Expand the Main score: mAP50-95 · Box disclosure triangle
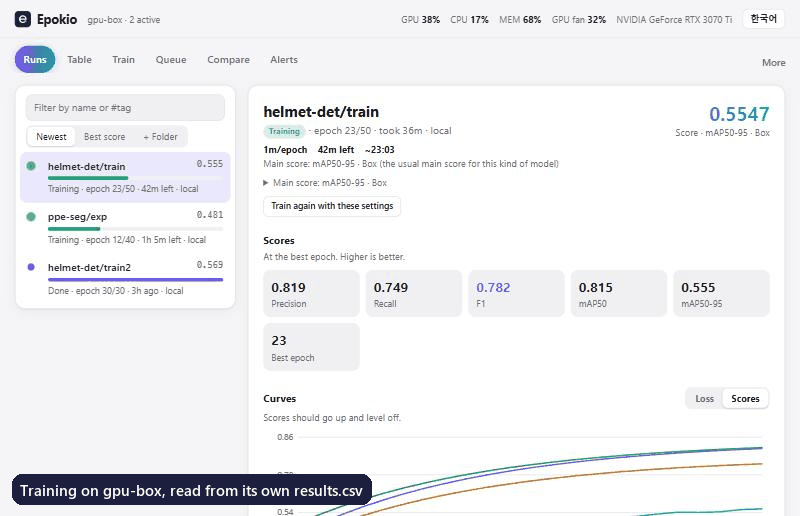The width and height of the screenshot is (800, 516). coord(266,183)
